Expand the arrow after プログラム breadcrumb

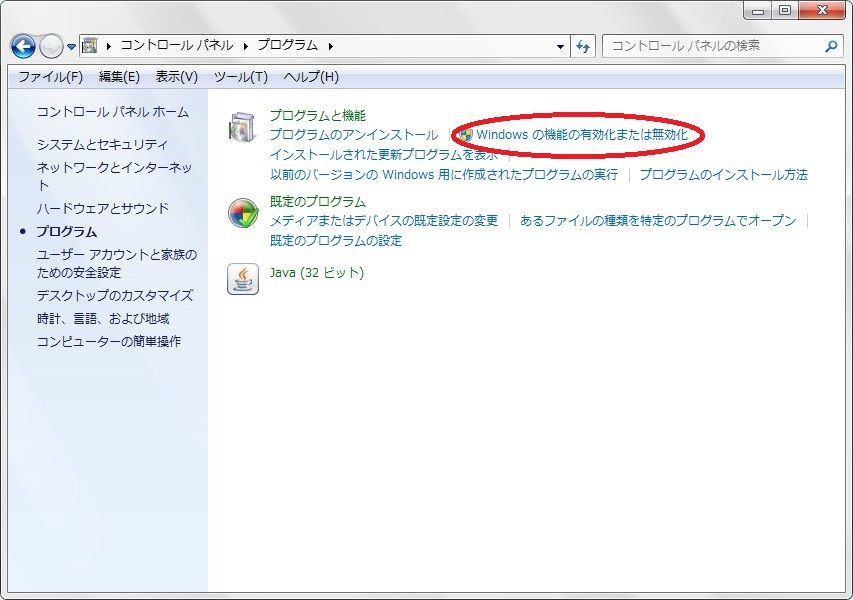[x=330, y=46]
